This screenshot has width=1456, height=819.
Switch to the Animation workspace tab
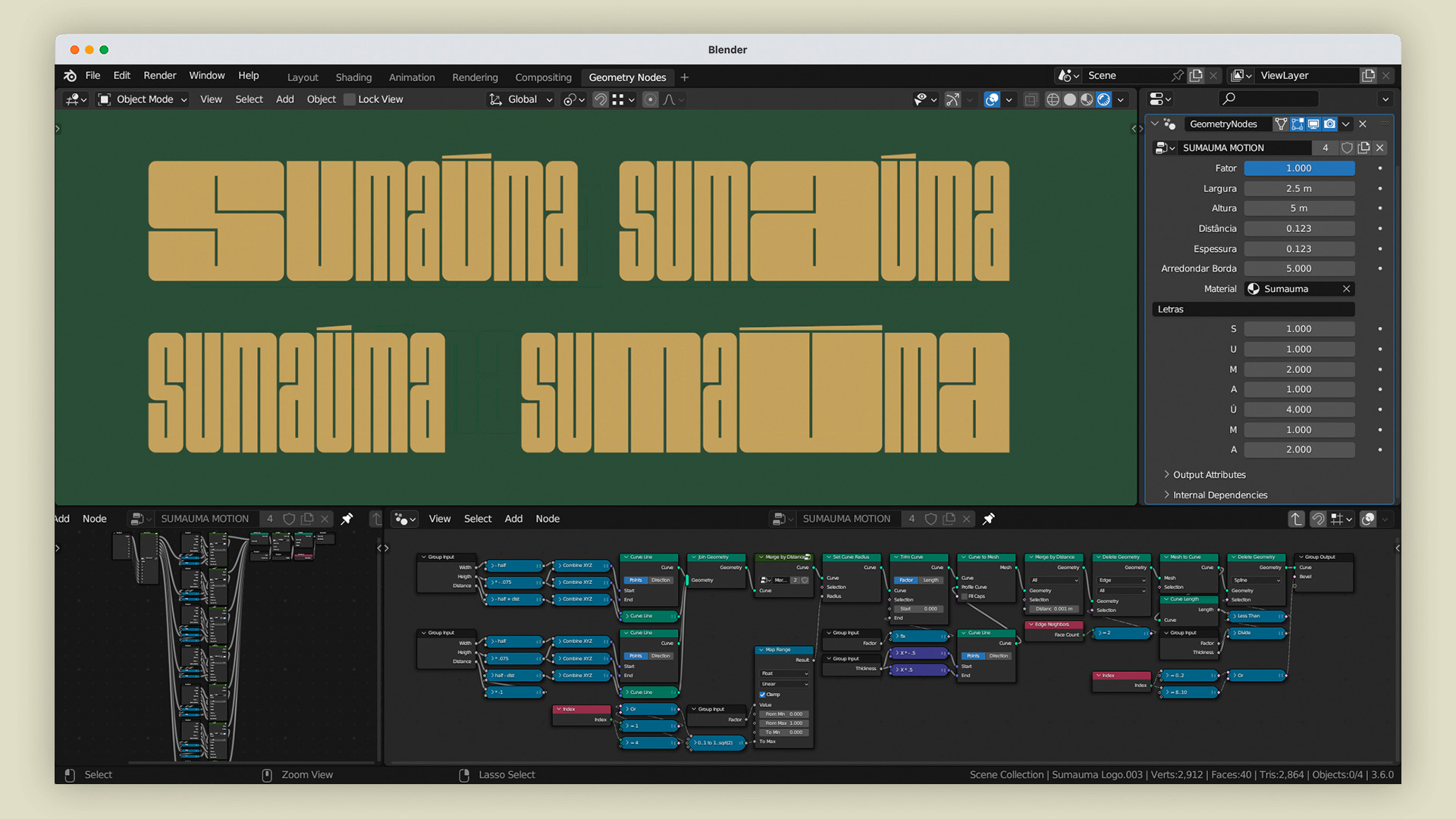click(412, 77)
